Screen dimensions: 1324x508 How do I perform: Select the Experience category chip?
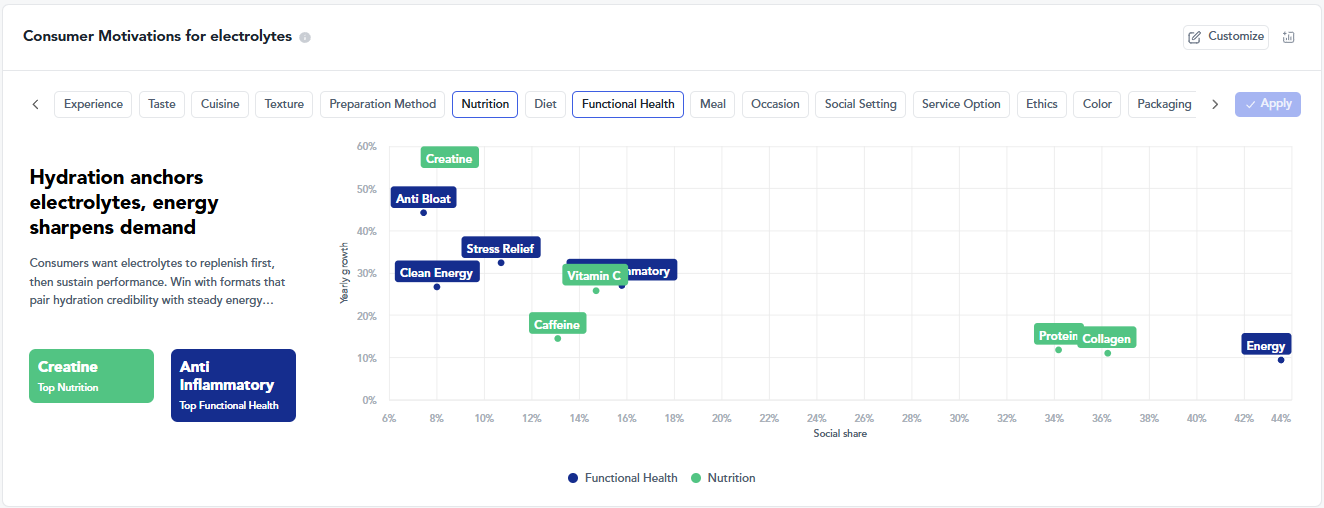[93, 104]
